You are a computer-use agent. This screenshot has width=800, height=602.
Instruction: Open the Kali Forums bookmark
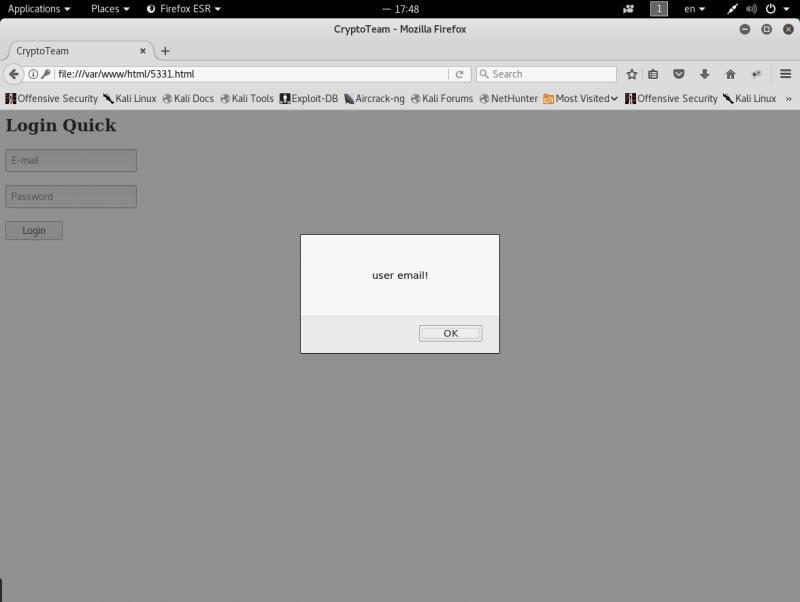coord(442,98)
